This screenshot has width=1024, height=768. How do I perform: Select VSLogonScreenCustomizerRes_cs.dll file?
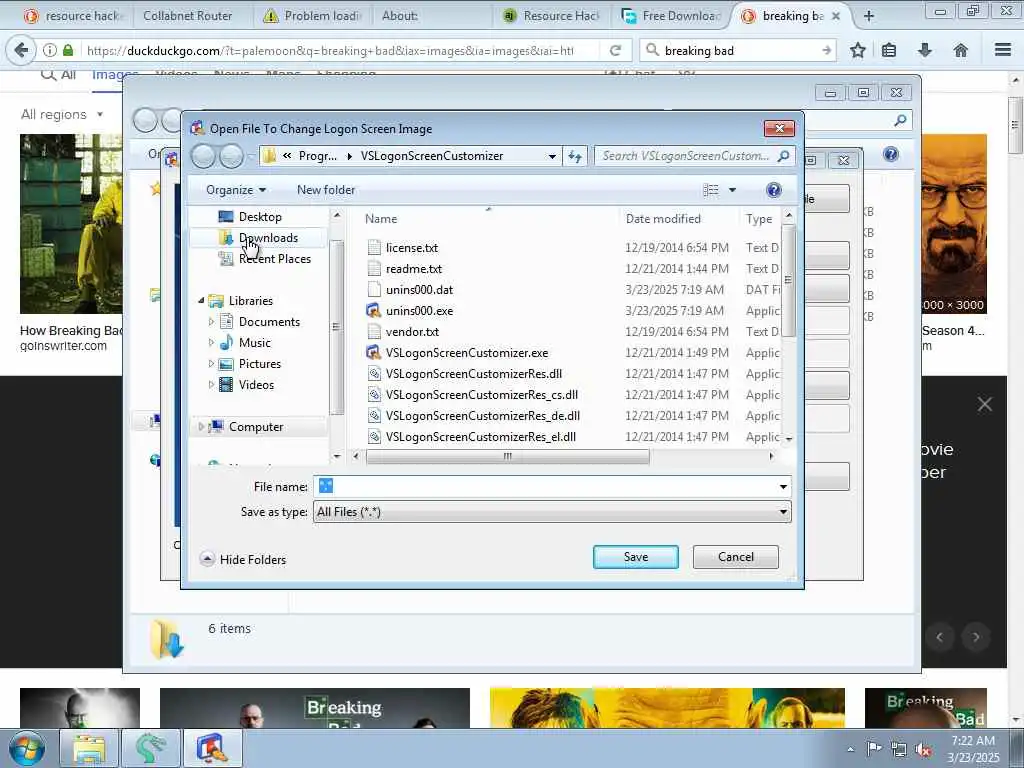tap(481, 394)
